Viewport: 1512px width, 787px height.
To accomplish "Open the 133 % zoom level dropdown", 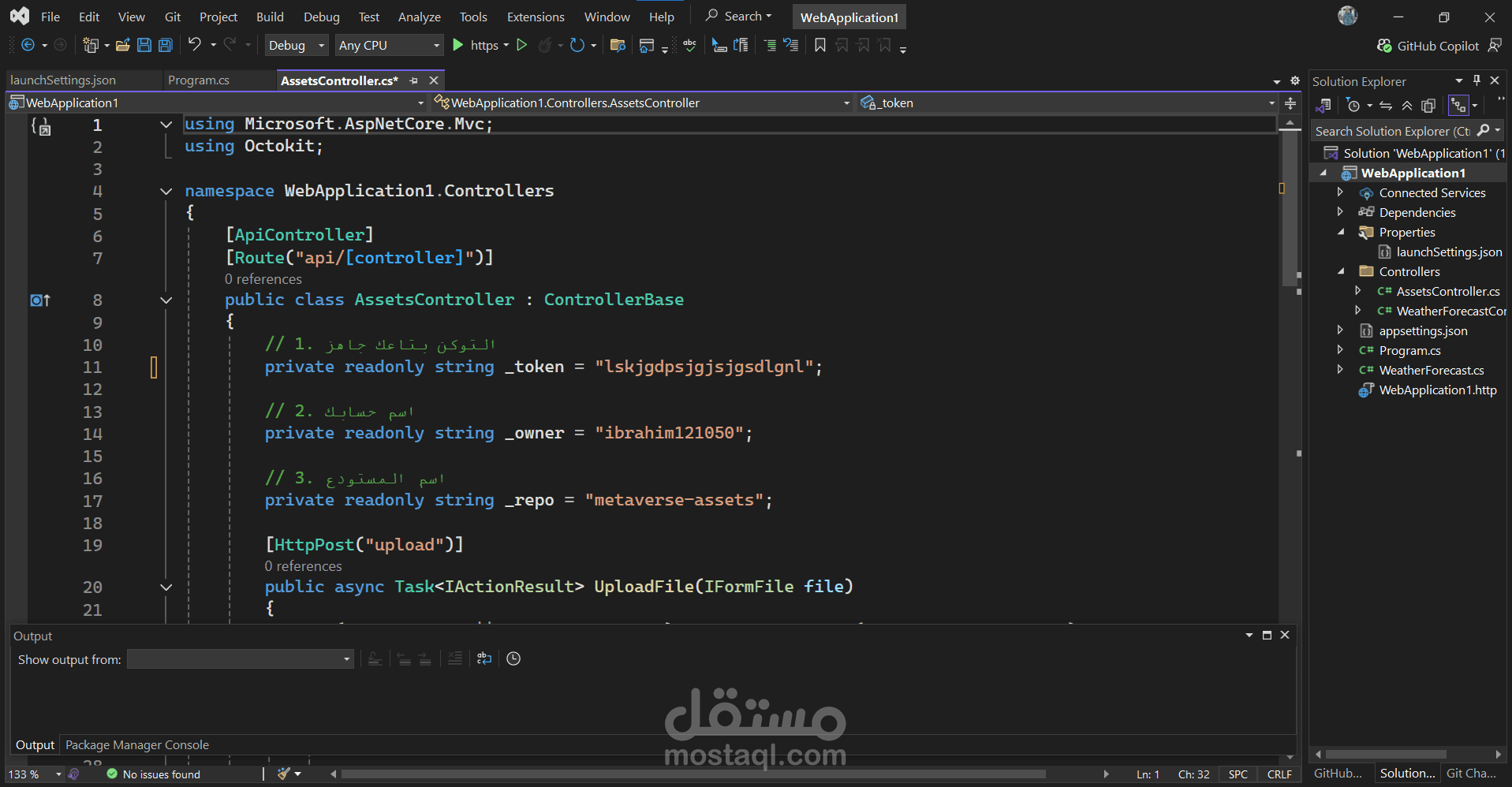I will coord(34,774).
